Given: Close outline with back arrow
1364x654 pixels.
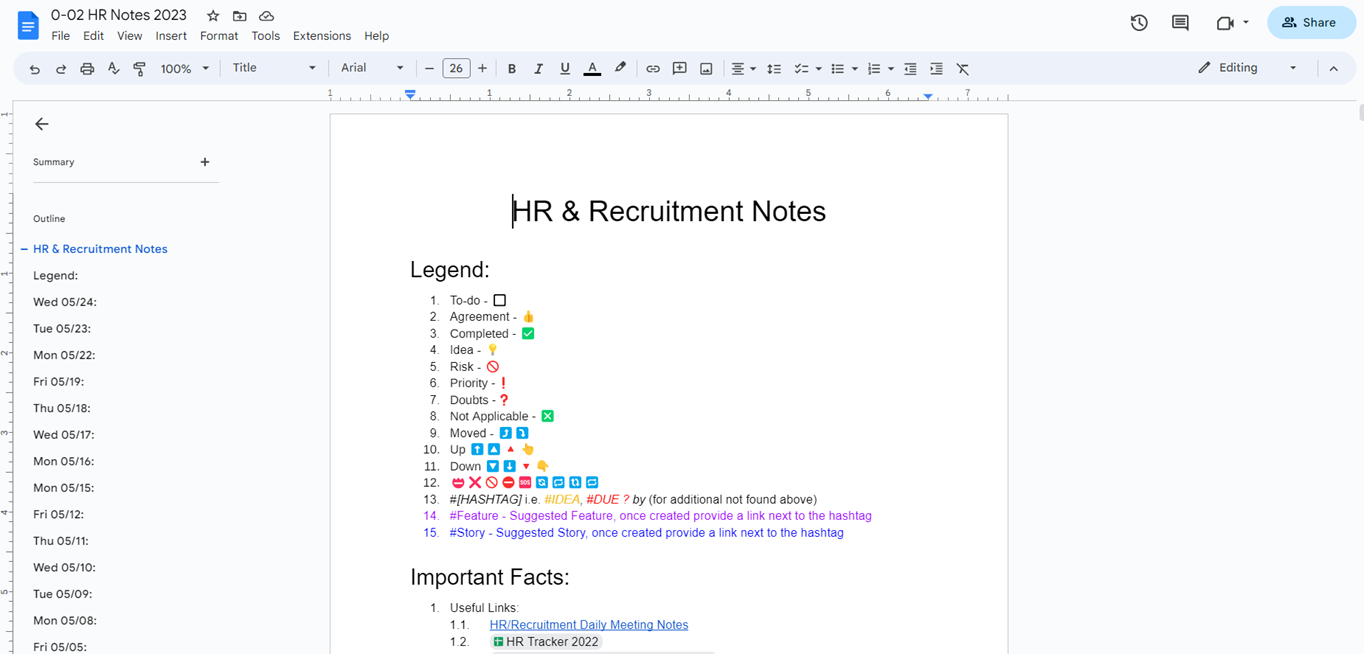Looking at the screenshot, I should pyautogui.click(x=41, y=124).
